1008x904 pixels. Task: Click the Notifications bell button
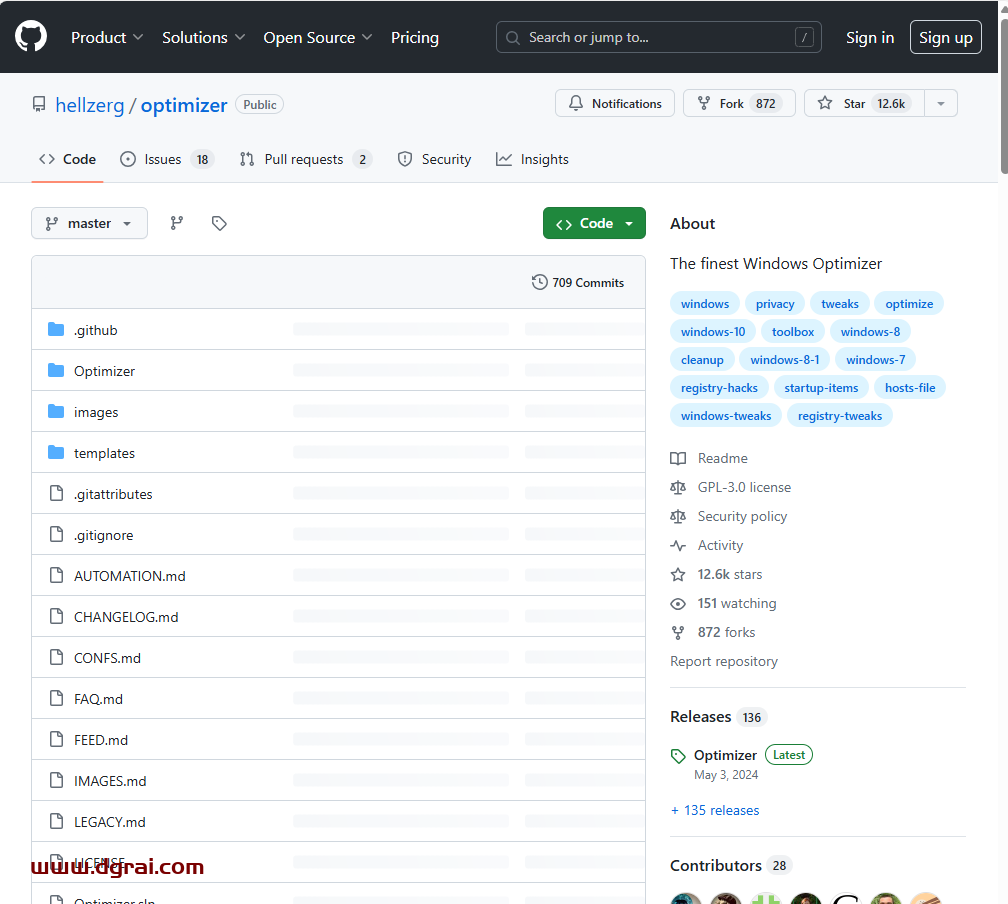point(615,104)
